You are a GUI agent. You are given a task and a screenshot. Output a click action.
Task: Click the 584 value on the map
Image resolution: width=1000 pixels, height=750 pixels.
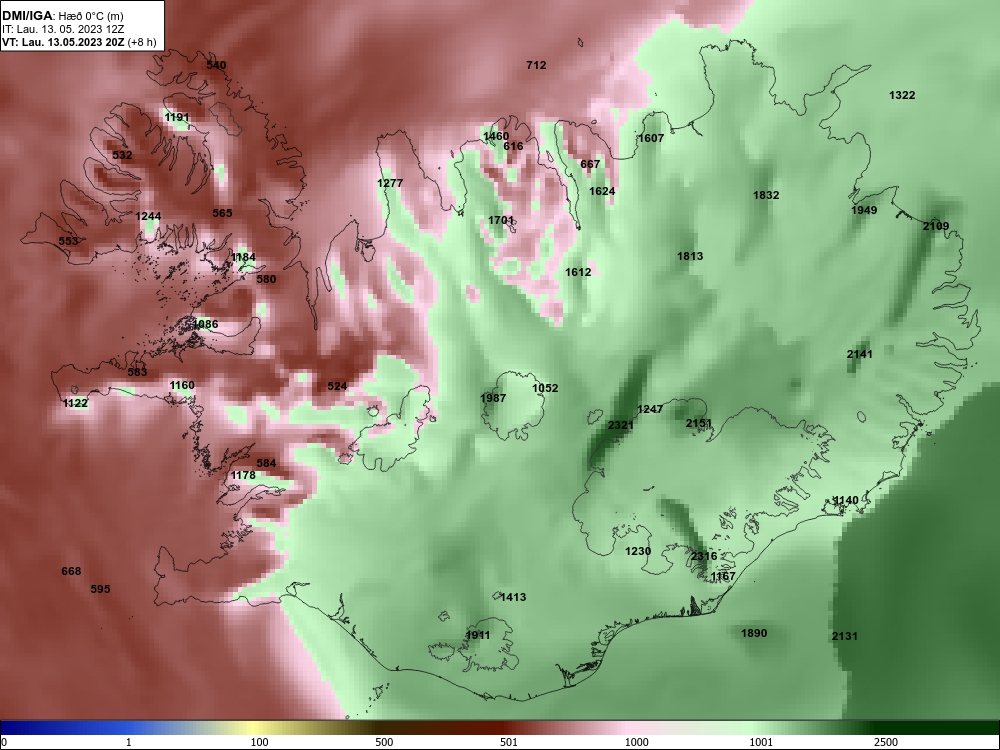[x=266, y=463]
